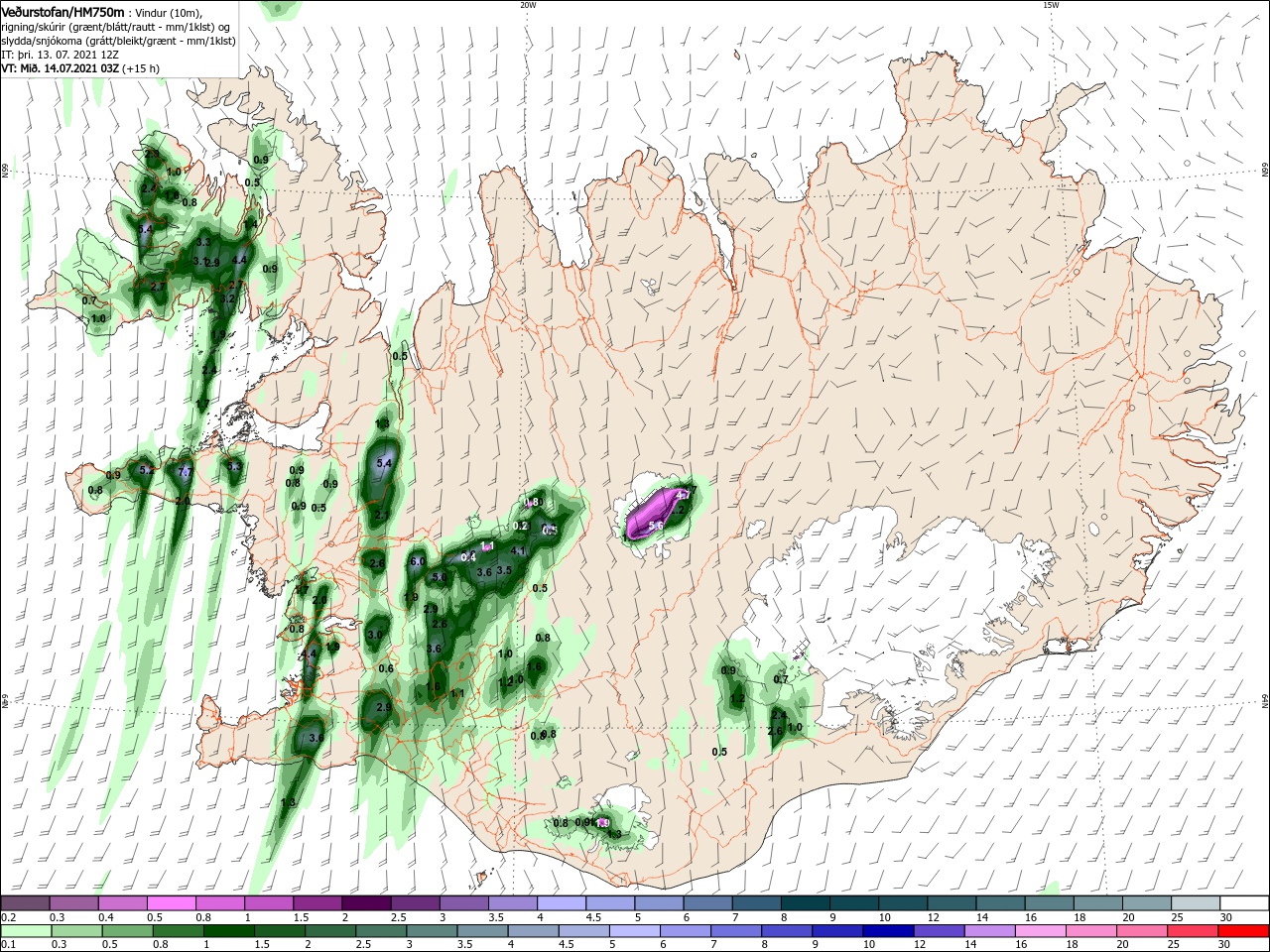Viewport: 1270px width, 952px height.
Task: Click top legend row swatch between 4 and 4.5
Action: (561, 903)
